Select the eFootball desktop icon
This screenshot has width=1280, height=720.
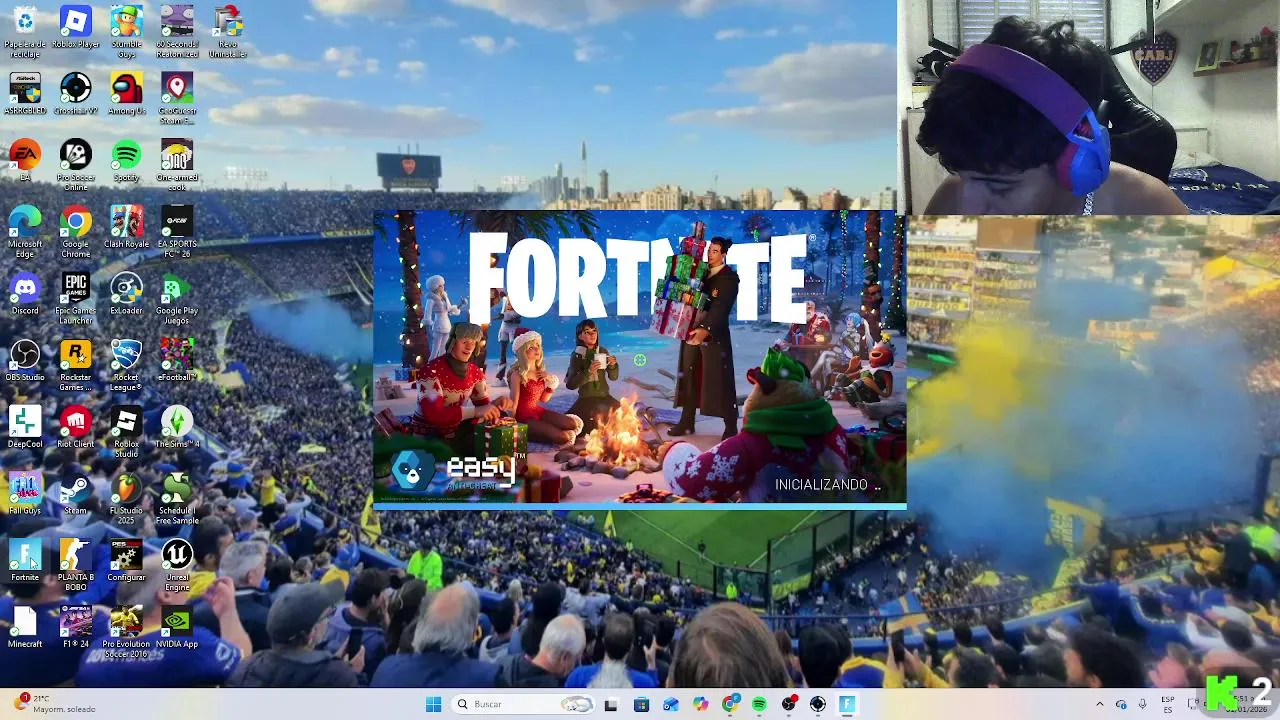[177, 360]
